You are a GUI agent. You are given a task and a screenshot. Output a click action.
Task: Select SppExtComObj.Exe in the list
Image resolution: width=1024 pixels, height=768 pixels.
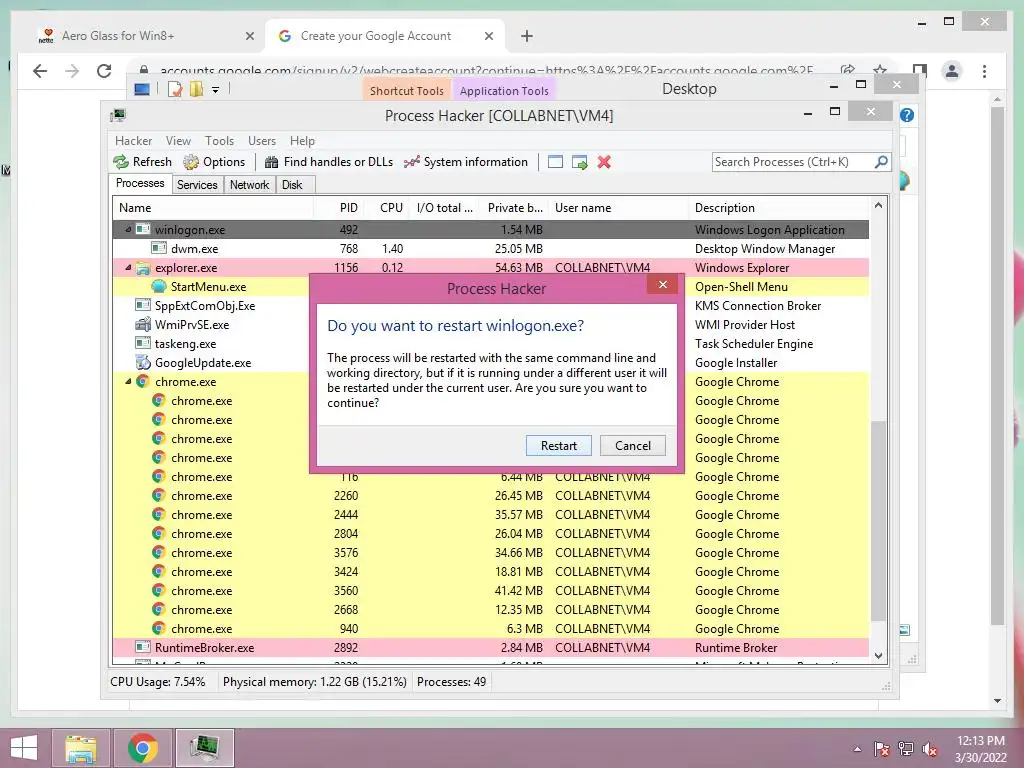(x=204, y=306)
